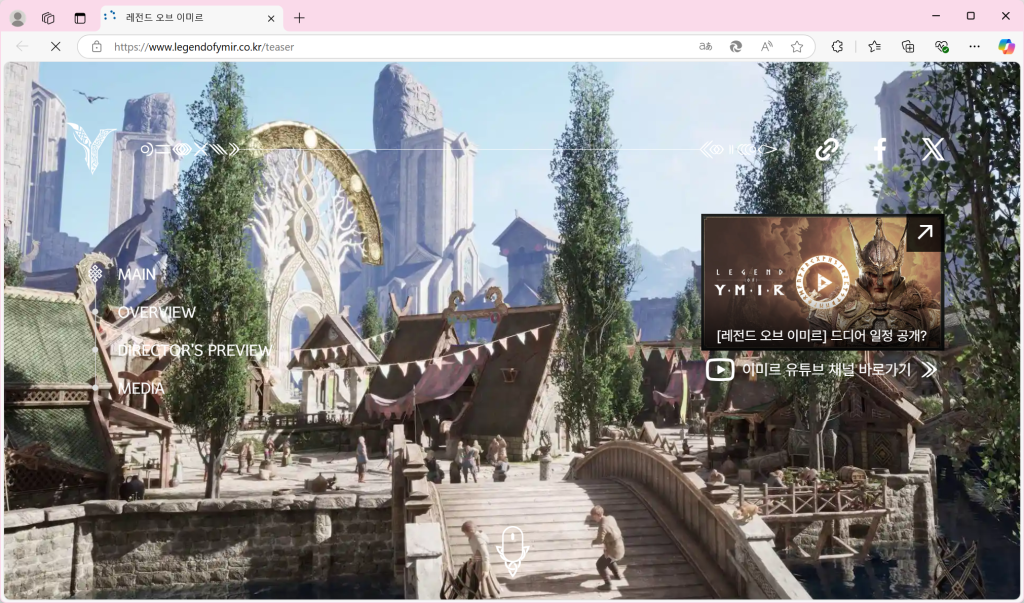1024x603 pixels.
Task: Play the Legend of Ymir video thumbnail
Action: [823, 282]
